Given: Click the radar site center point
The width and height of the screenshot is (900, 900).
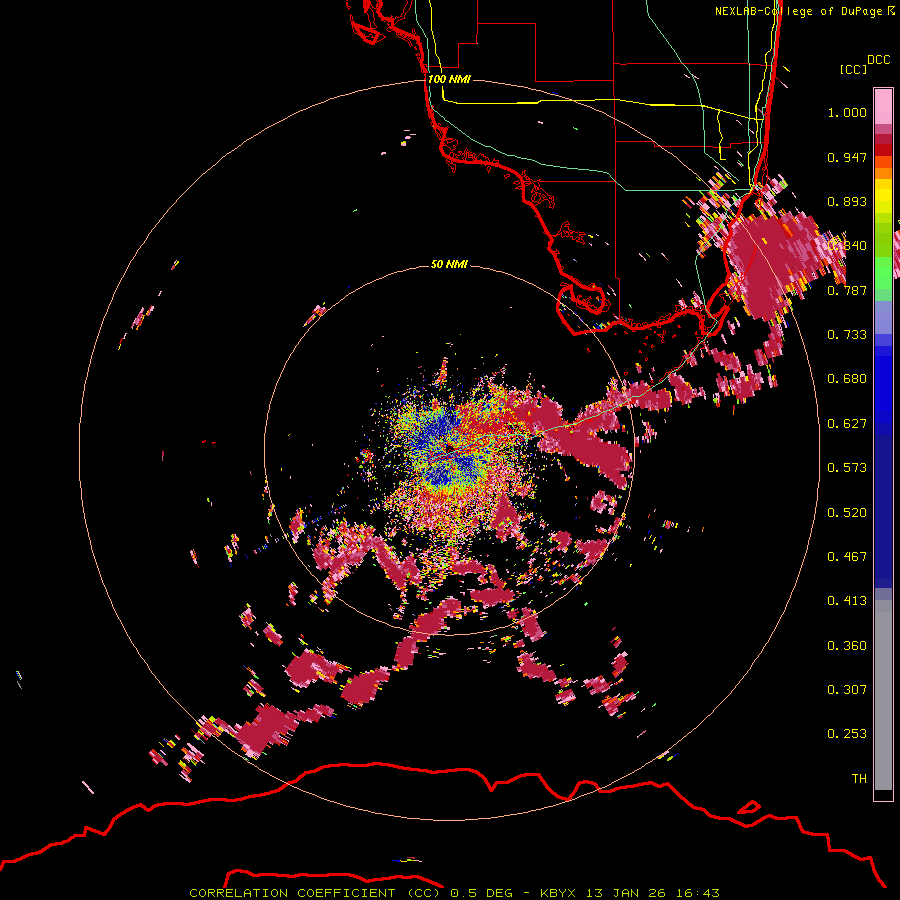Looking at the screenshot, I should point(449,450).
